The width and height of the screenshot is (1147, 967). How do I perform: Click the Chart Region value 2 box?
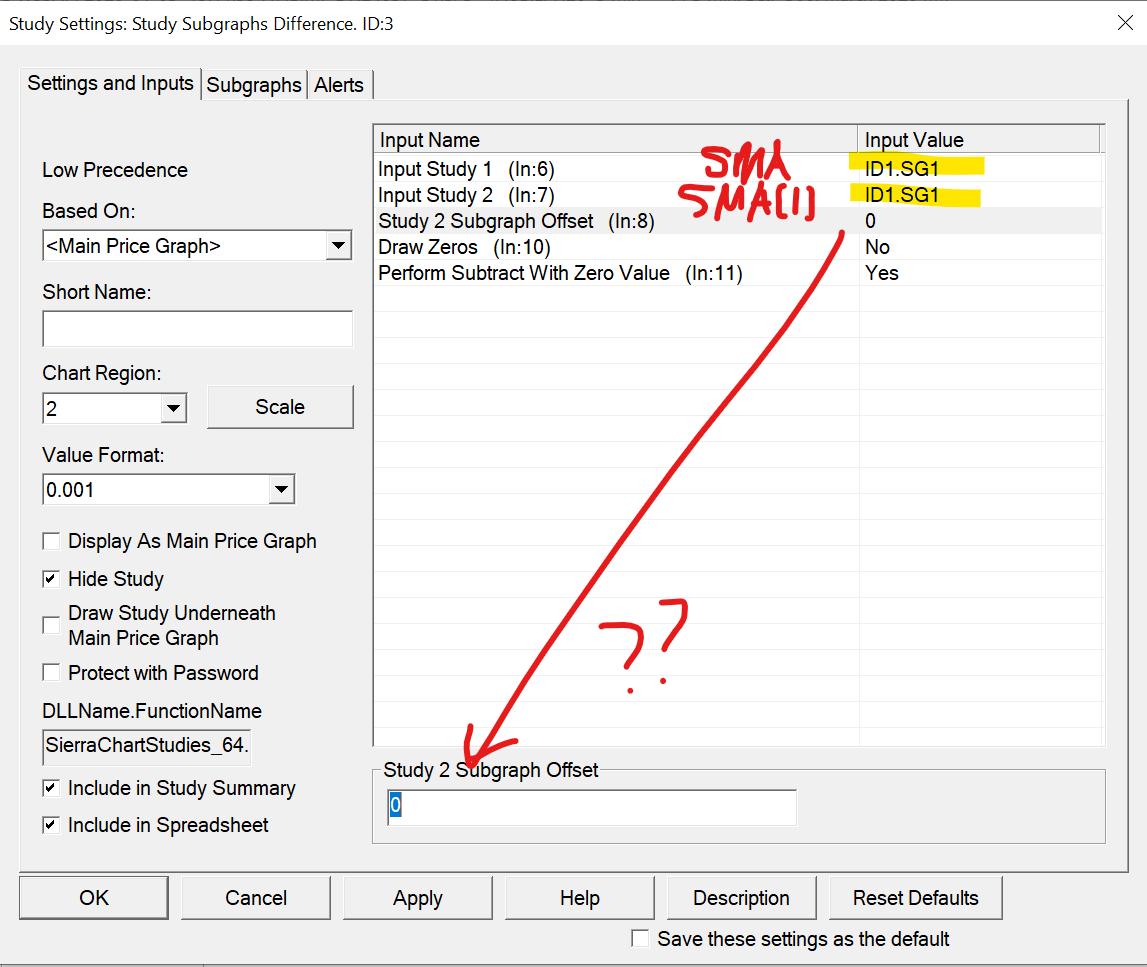115,408
